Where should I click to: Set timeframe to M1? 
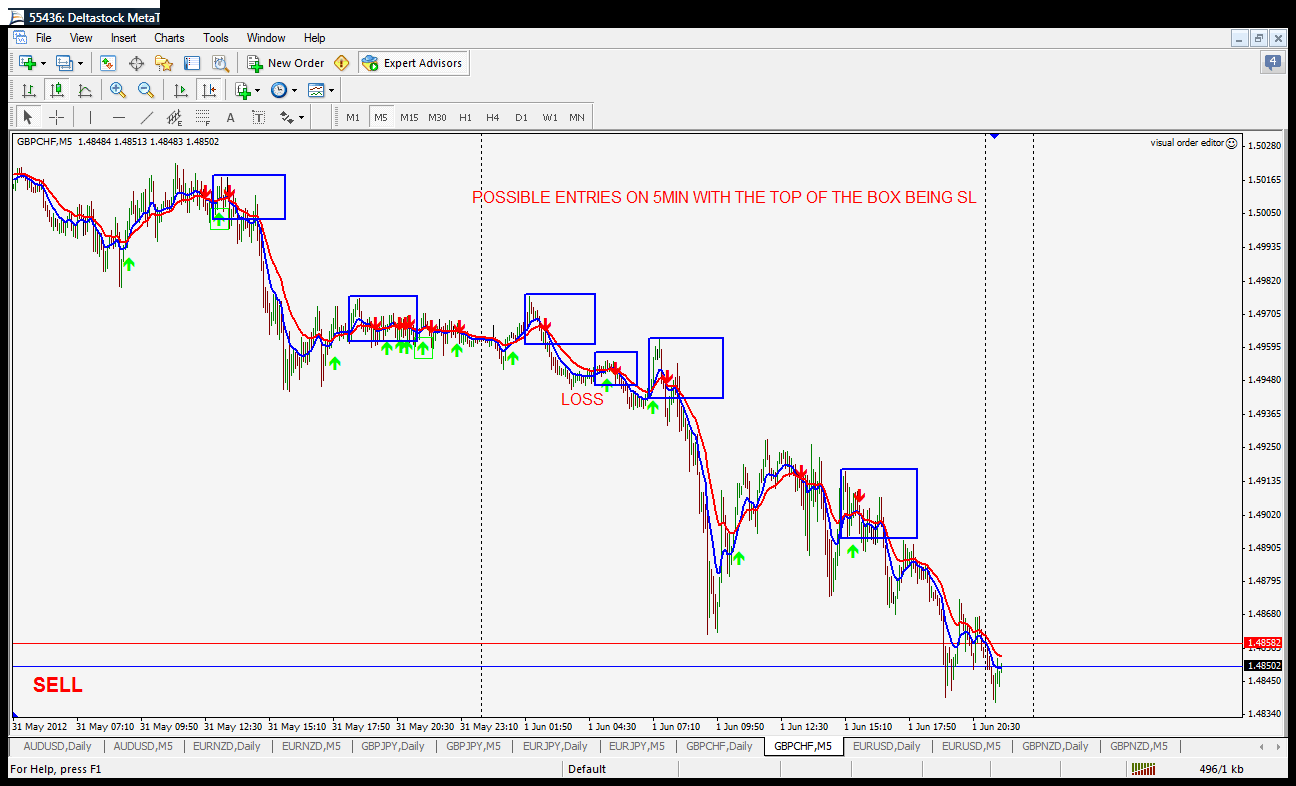point(352,117)
